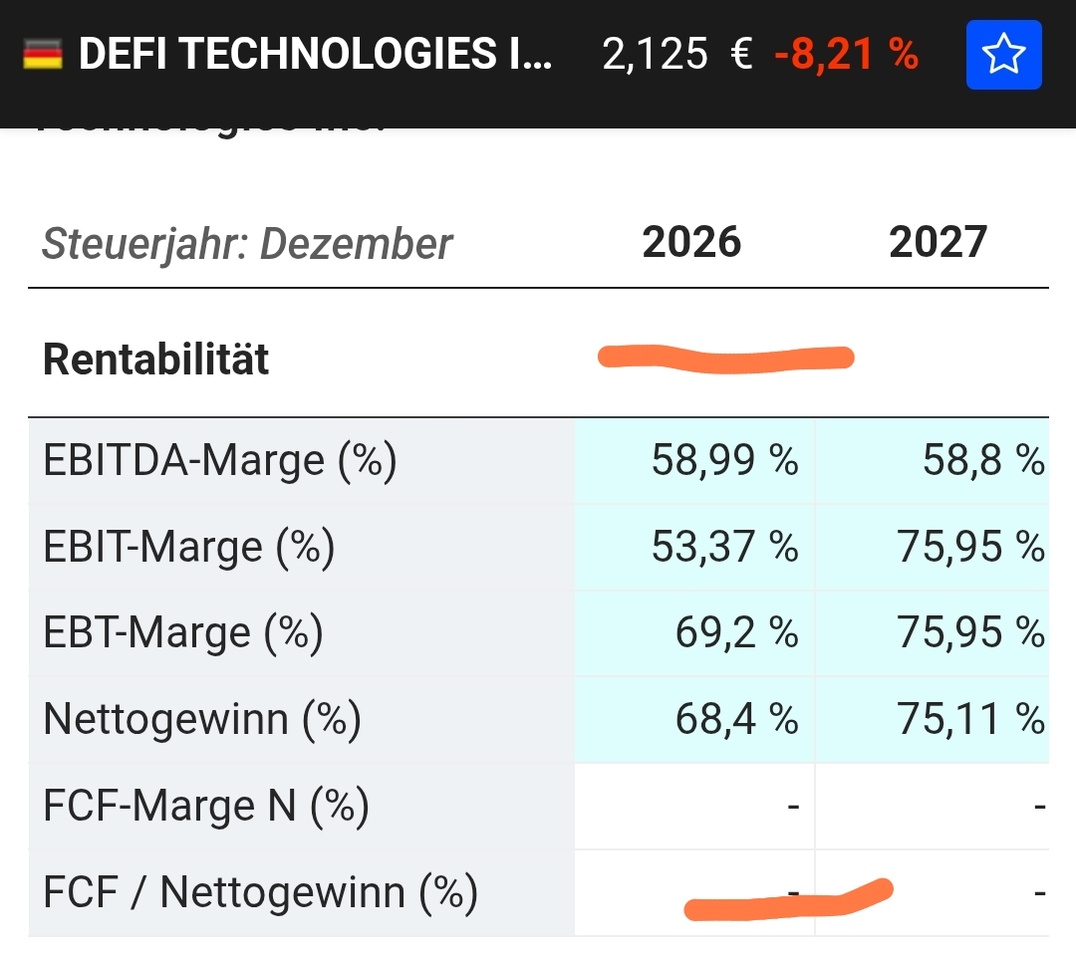Select the 2027 column header
The height and width of the screenshot is (960, 1076).
coord(938,243)
